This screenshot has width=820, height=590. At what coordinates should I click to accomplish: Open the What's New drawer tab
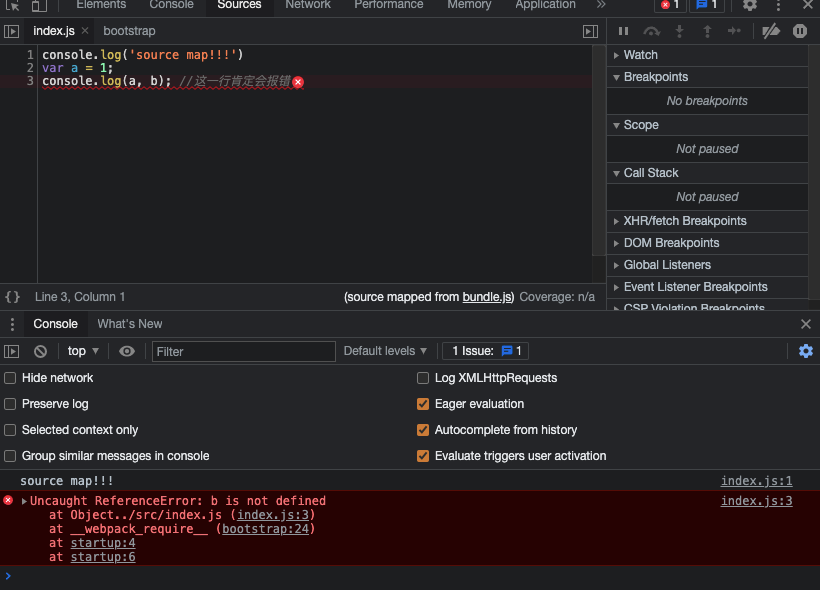pyautogui.click(x=130, y=324)
